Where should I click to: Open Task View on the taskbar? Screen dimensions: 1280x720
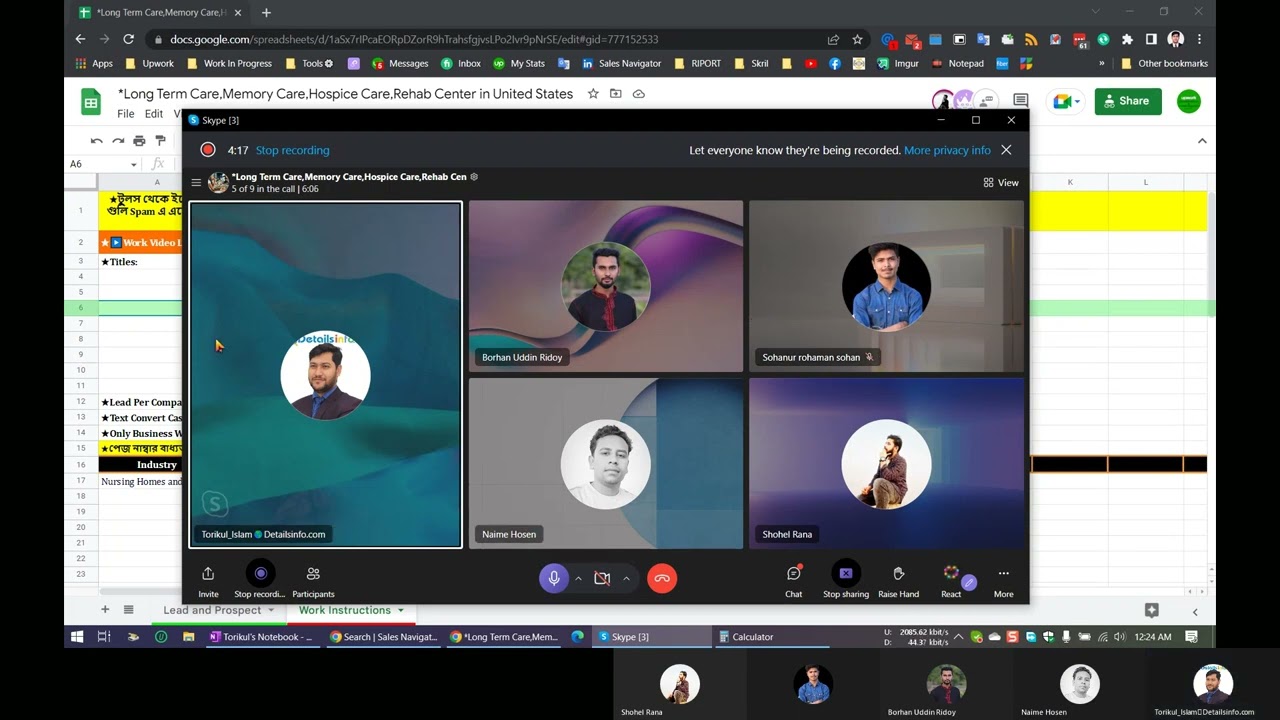coord(104,637)
